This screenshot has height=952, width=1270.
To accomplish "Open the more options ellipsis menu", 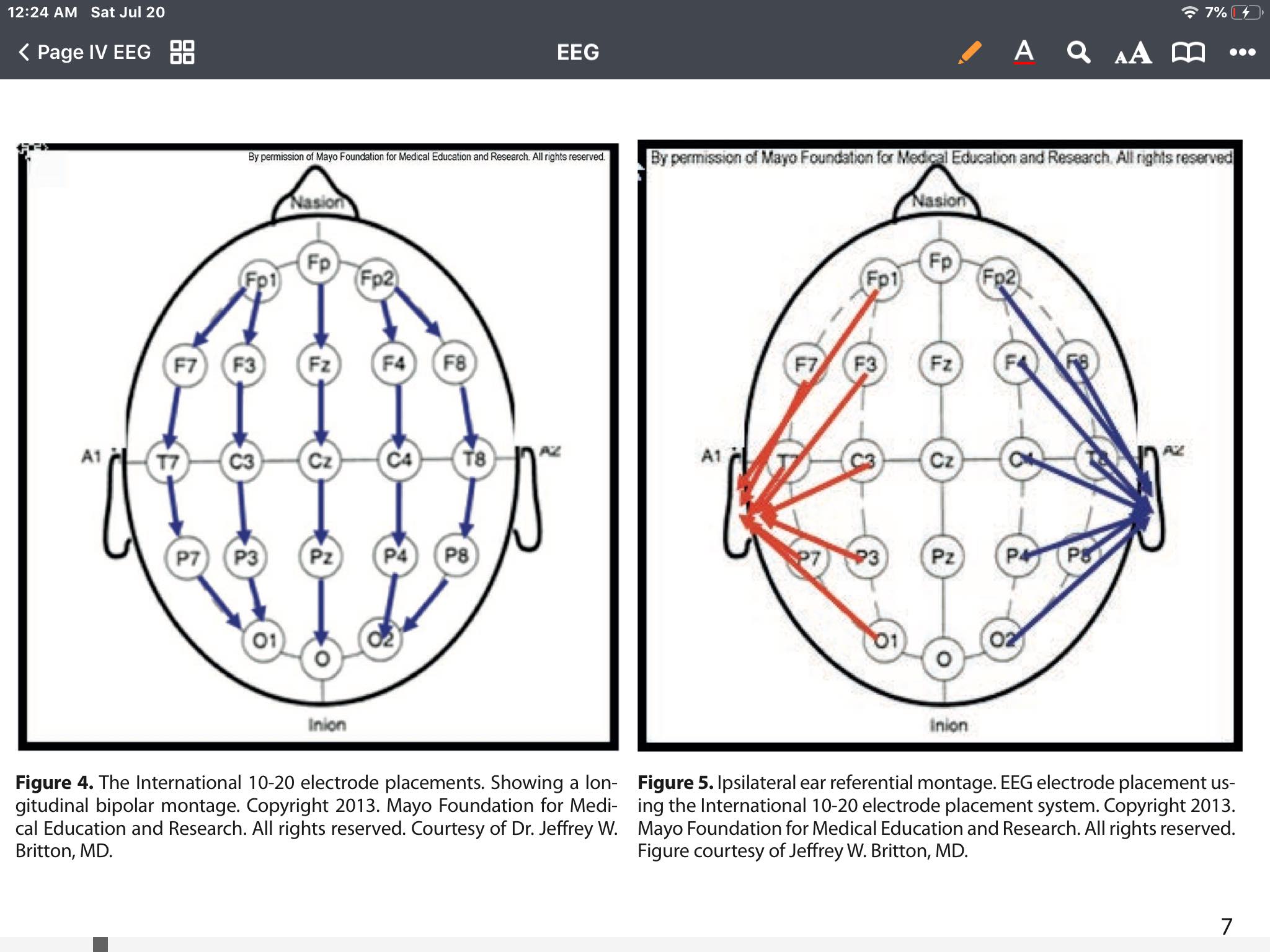I will pyautogui.click(x=1243, y=52).
